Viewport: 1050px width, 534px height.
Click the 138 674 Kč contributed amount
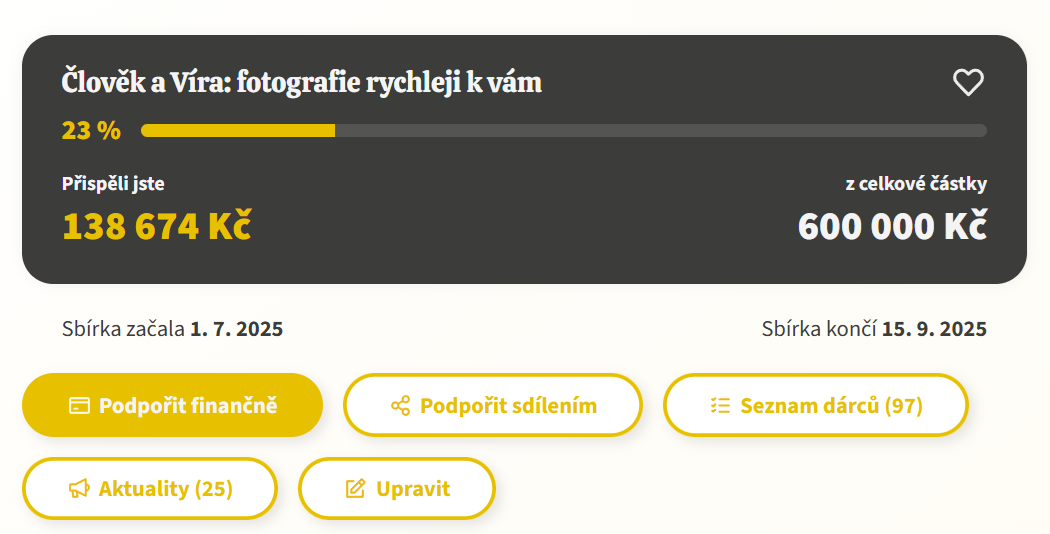click(157, 226)
